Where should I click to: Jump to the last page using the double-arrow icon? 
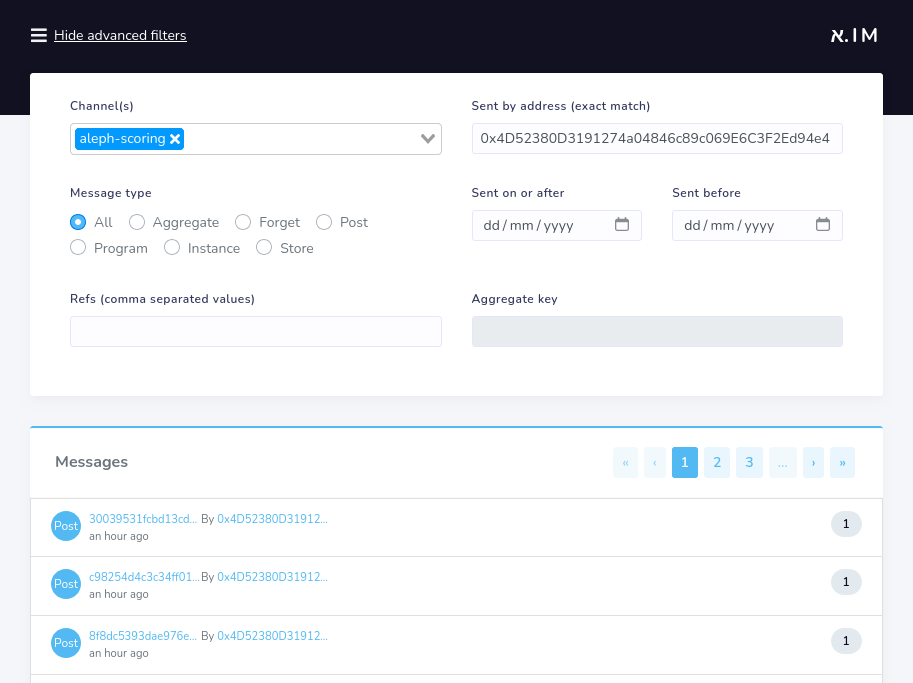[841, 462]
